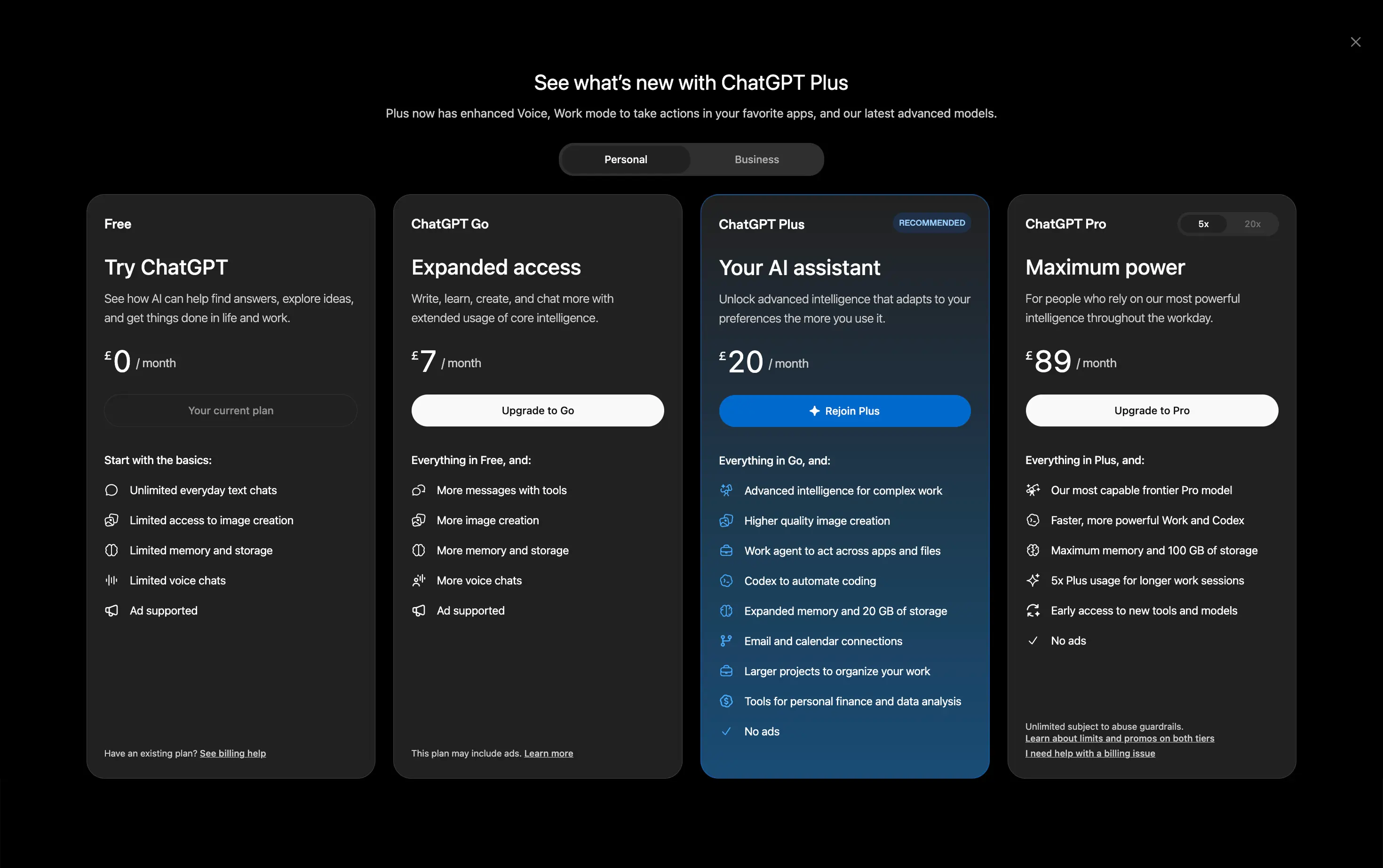
Task: Click the £0 / month price
Action: (140, 362)
